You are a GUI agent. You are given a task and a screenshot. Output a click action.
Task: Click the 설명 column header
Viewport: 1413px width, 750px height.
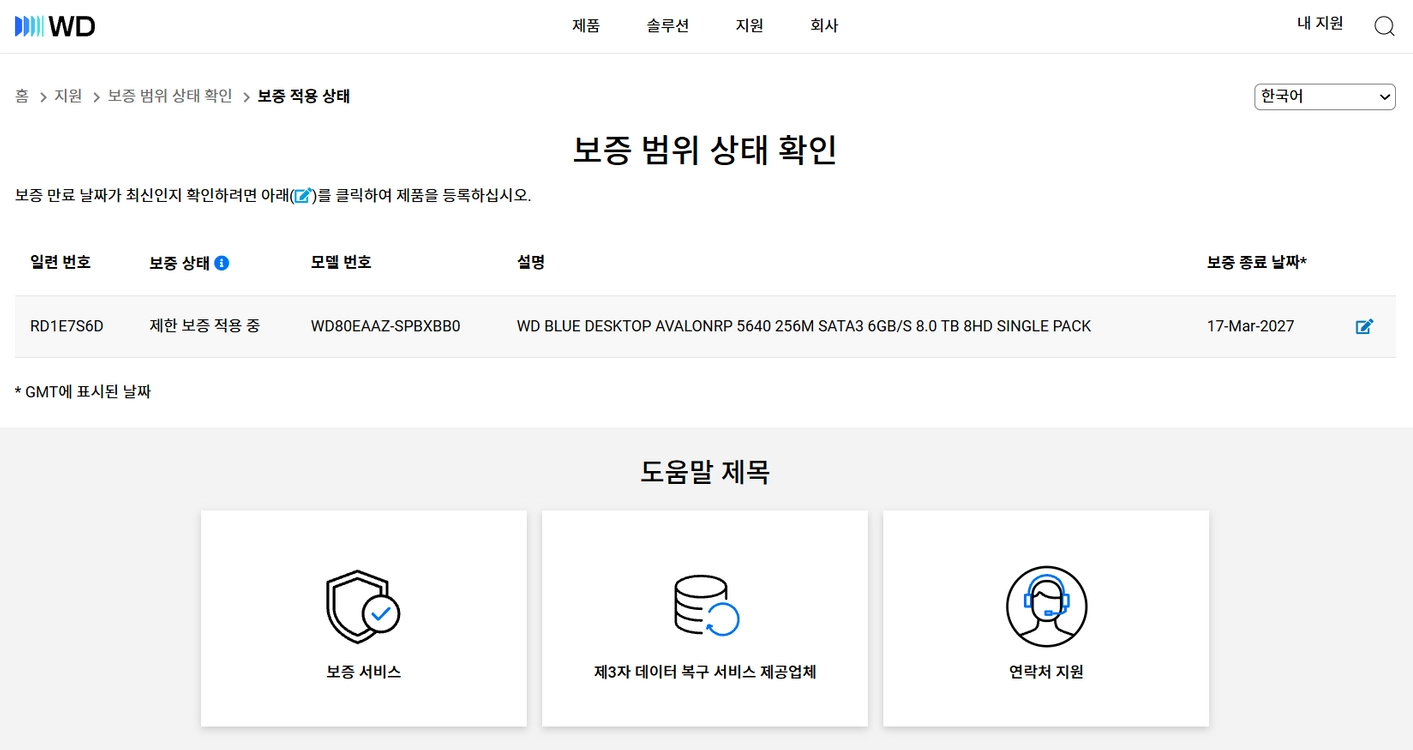click(531, 262)
